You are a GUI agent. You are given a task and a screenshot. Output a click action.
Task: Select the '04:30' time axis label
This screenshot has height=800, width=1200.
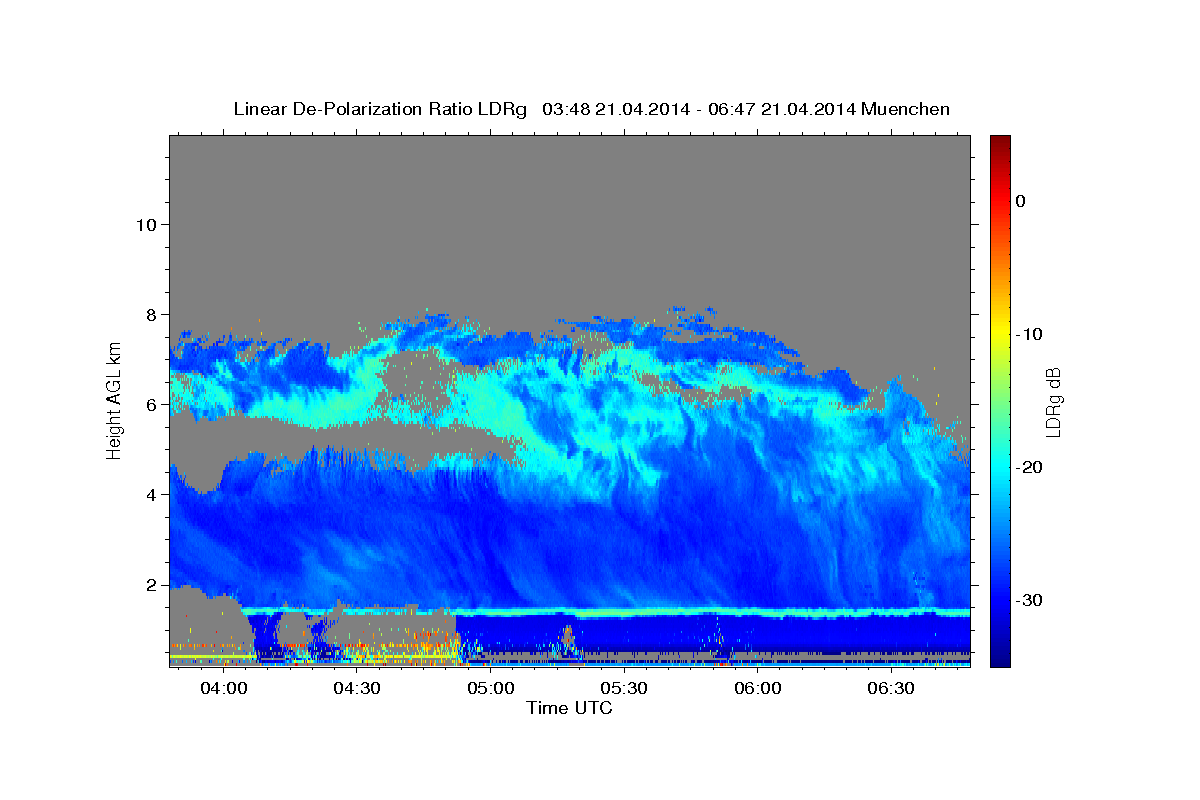(x=357, y=689)
